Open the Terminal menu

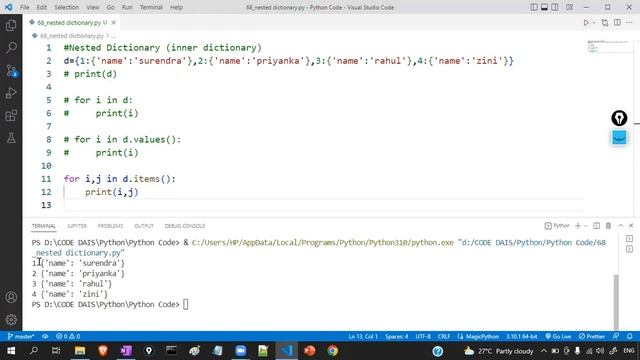[151, 7]
